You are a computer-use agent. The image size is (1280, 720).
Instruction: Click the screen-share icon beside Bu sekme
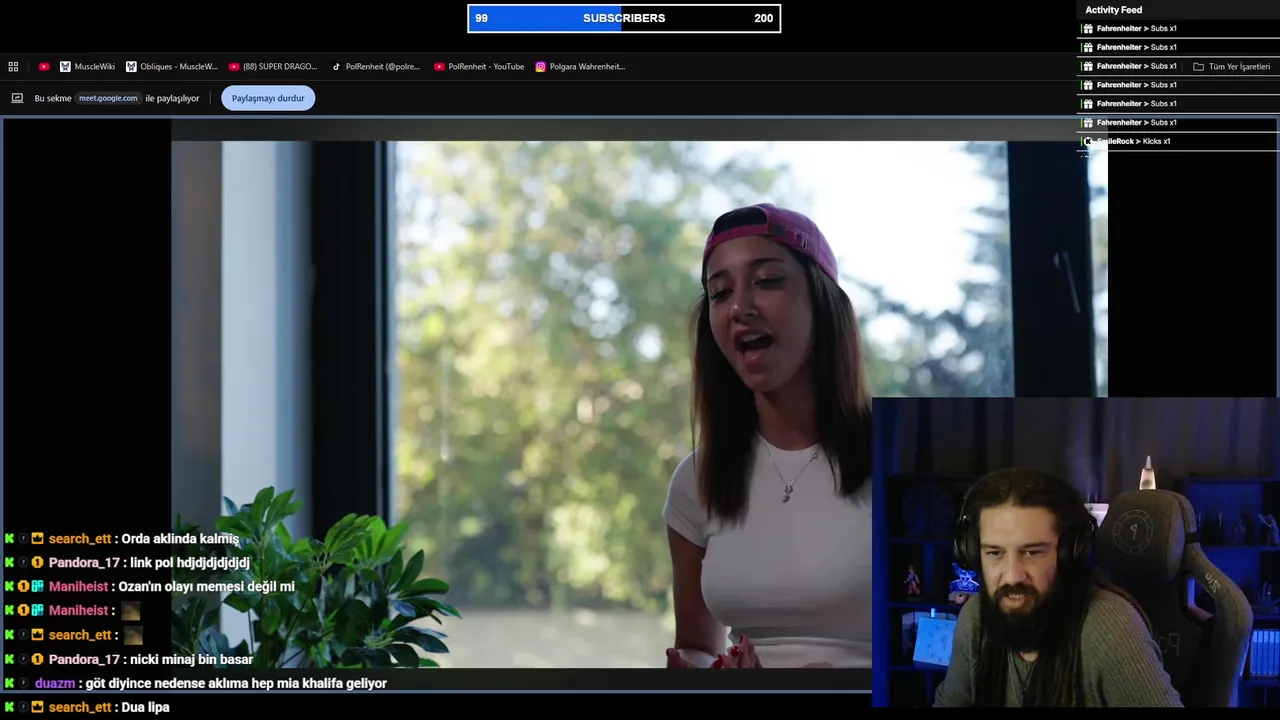(x=17, y=98)
